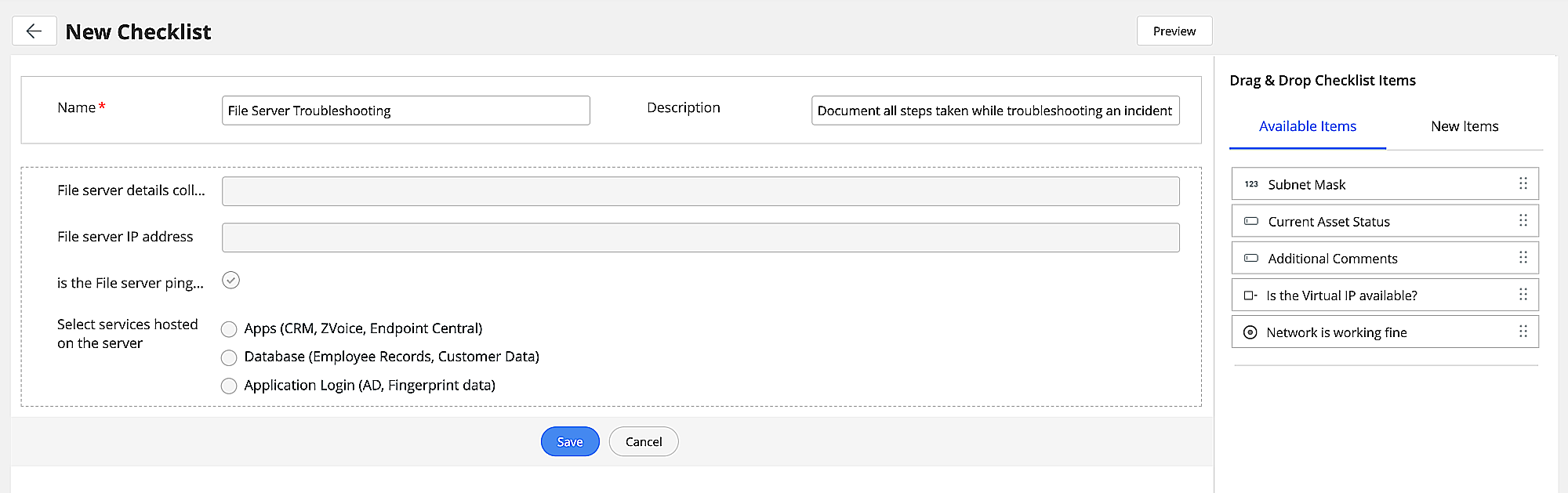The width and height of the screenshot is (1568, 493).
Task: Click the numeric type icon beside Subnet Mask
Action: pyautogui.click(x=1251, y=184)
